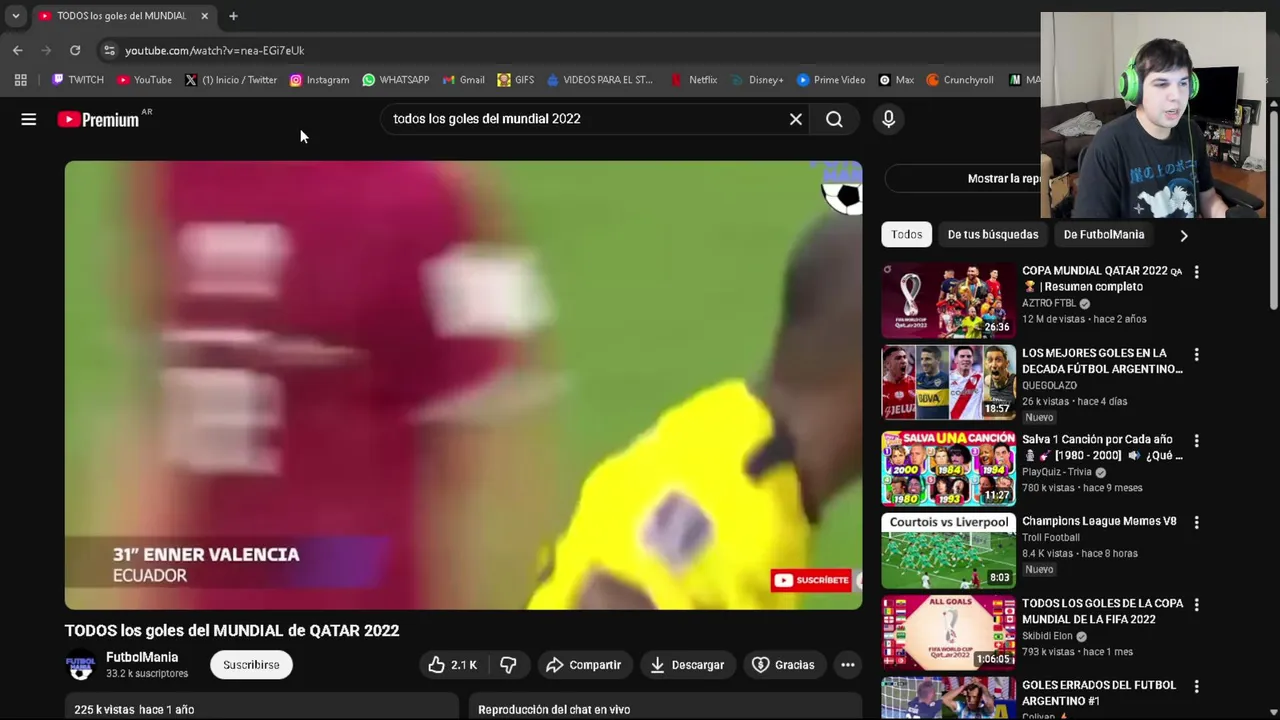Click the Gracias super thanks button
Image resolution: width=1280 pixels, height=720 pixels.
783,665
